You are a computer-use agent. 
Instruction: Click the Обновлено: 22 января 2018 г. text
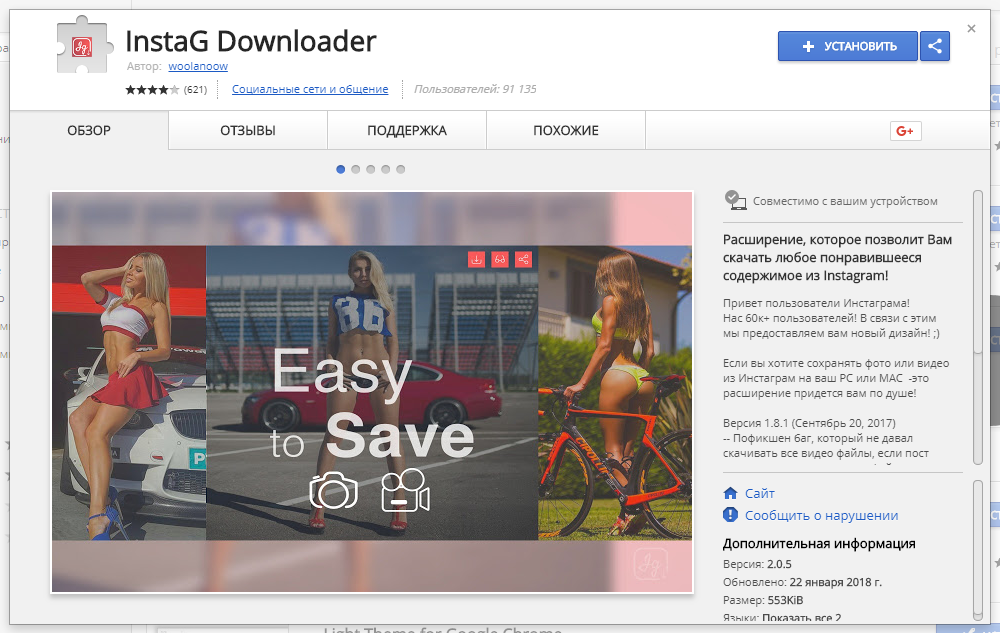coord(802,582)
